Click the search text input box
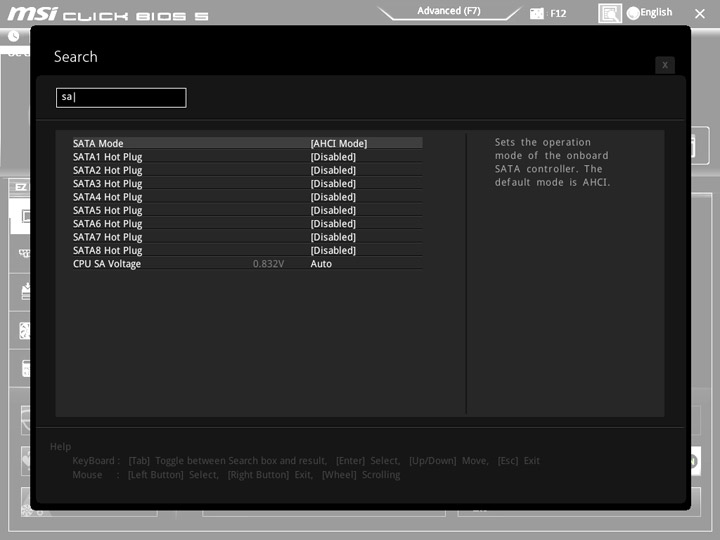The width and height of the screenshot is (720, 540). tap(121, 97)
